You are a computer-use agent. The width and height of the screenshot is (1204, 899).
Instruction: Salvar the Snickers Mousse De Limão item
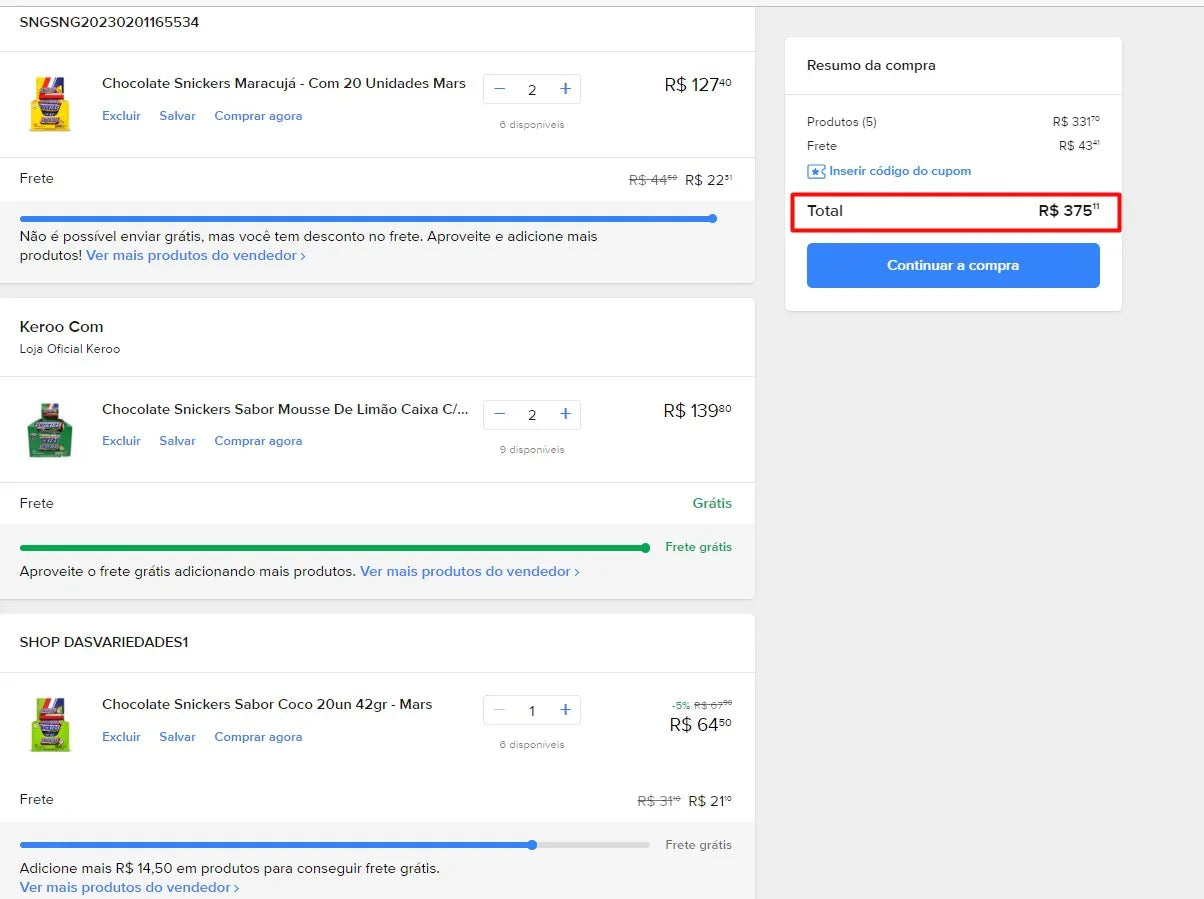point(177,441)
